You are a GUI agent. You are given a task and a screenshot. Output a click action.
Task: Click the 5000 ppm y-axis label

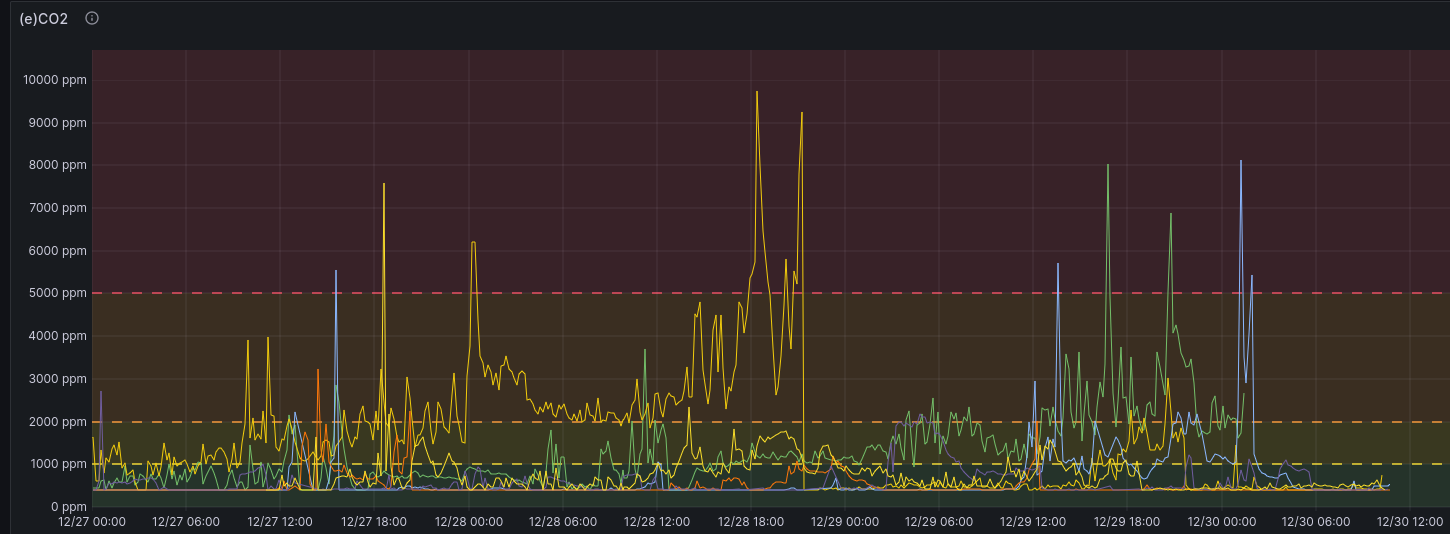58,293
